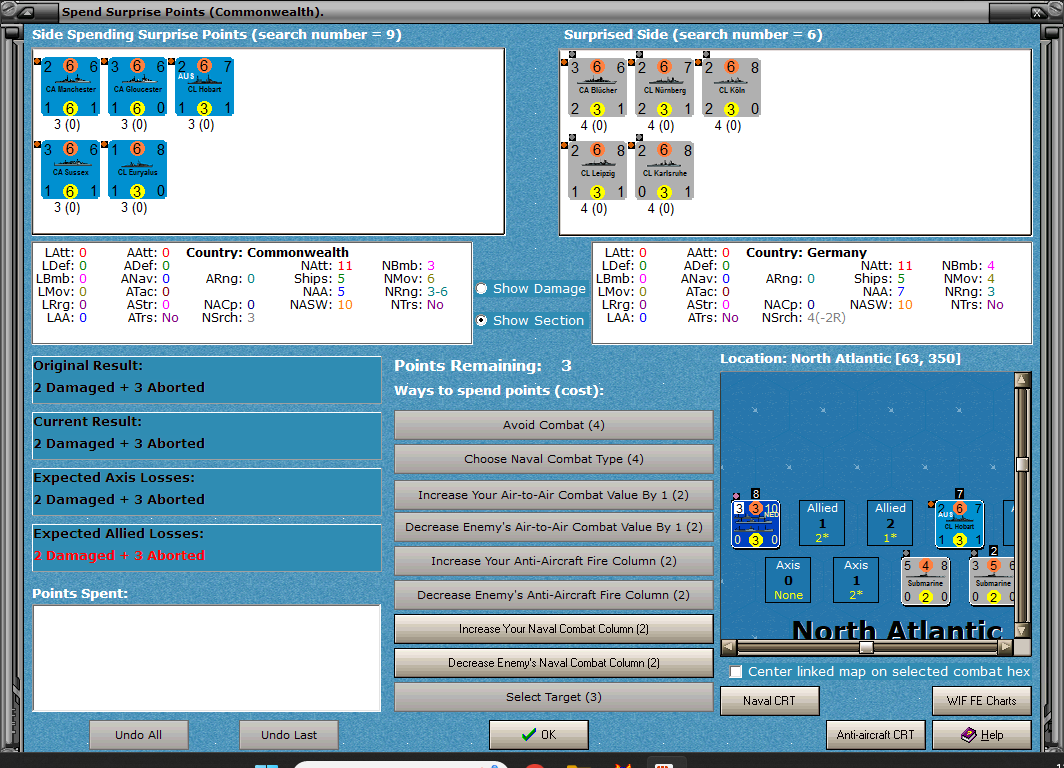Select Show Damage radio option
The height and width of the screenshot is (768, 1064).
531,288
